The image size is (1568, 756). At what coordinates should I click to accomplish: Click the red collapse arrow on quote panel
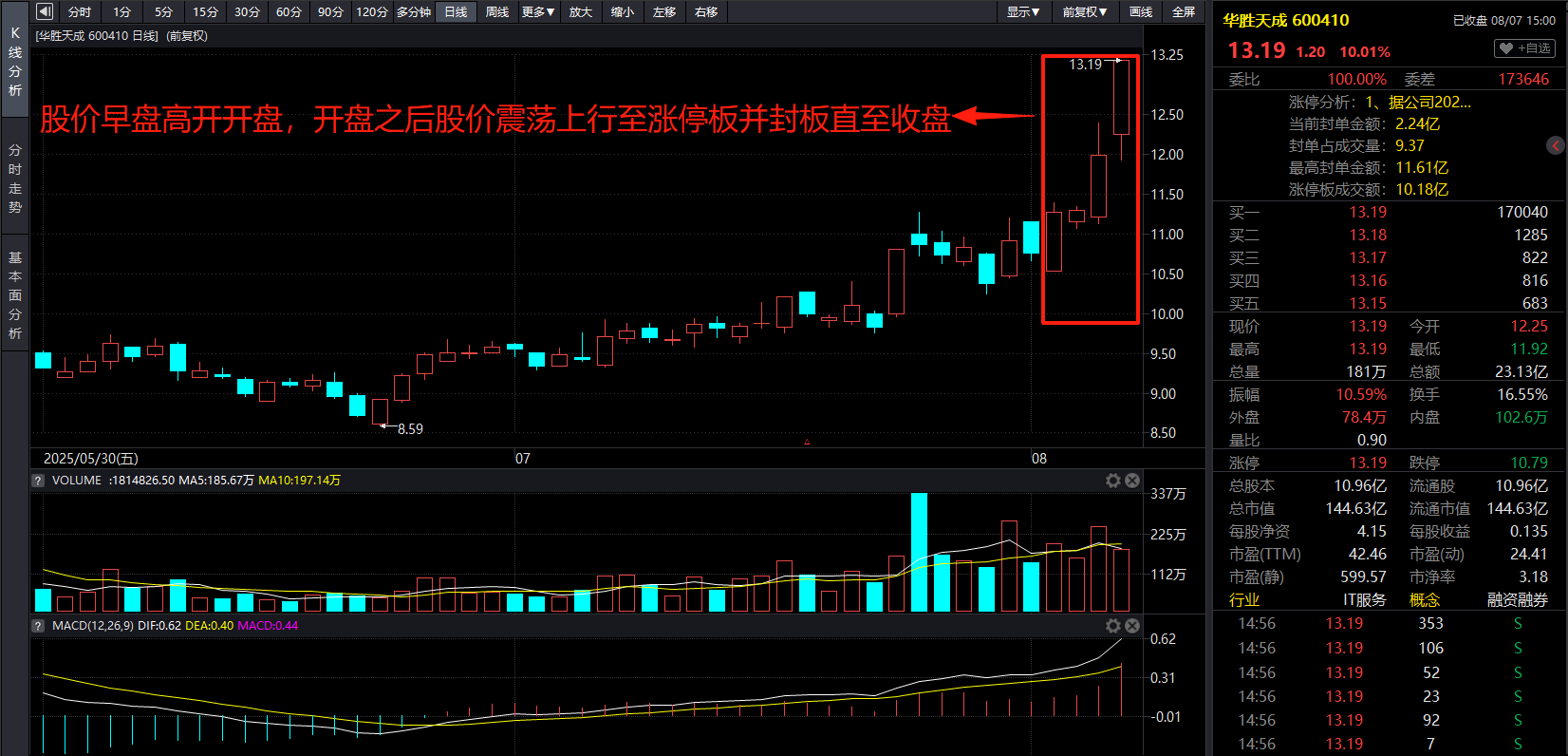[x=1555, y=145]
